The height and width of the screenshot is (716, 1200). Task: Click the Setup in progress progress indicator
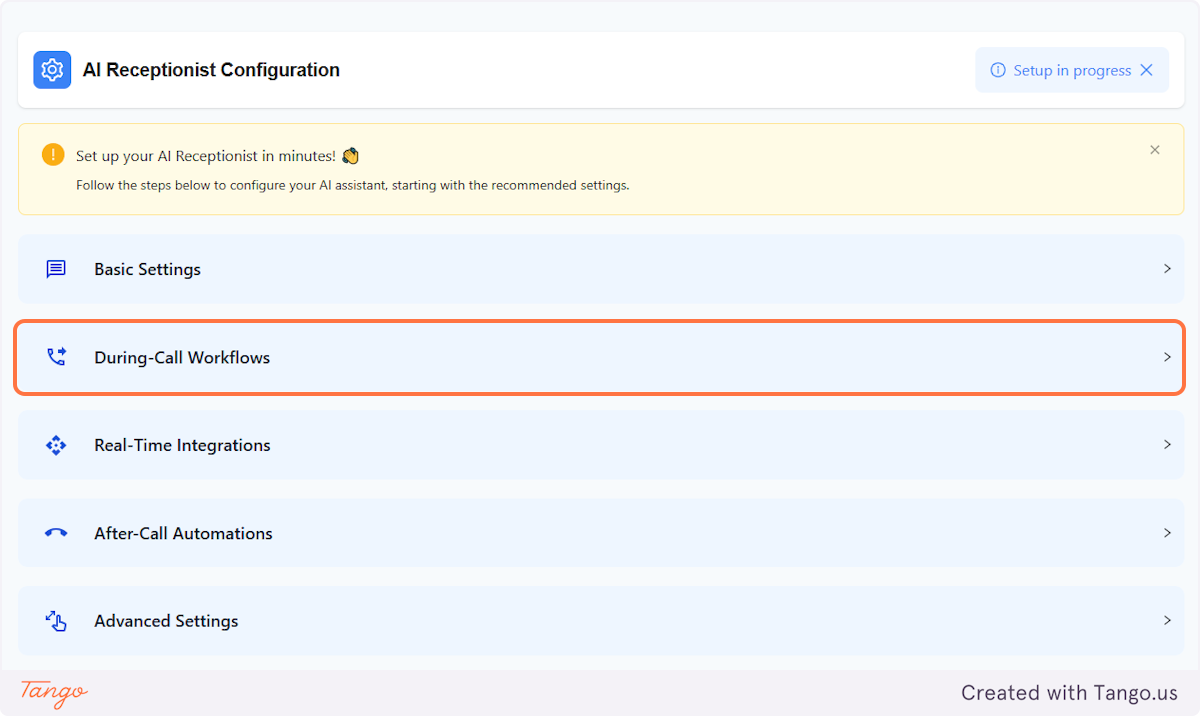(1070, 70)
